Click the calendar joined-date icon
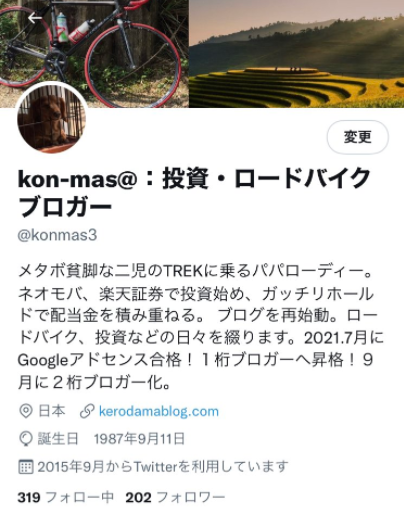The width and height of the screenshot is (404, 513). pyautogui.click(x=26, y=467)
